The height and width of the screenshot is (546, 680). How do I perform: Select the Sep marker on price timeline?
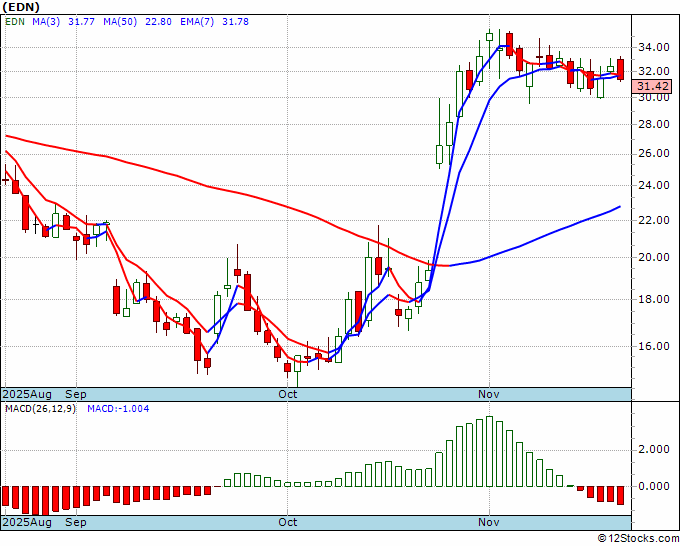tap(76, 394)
